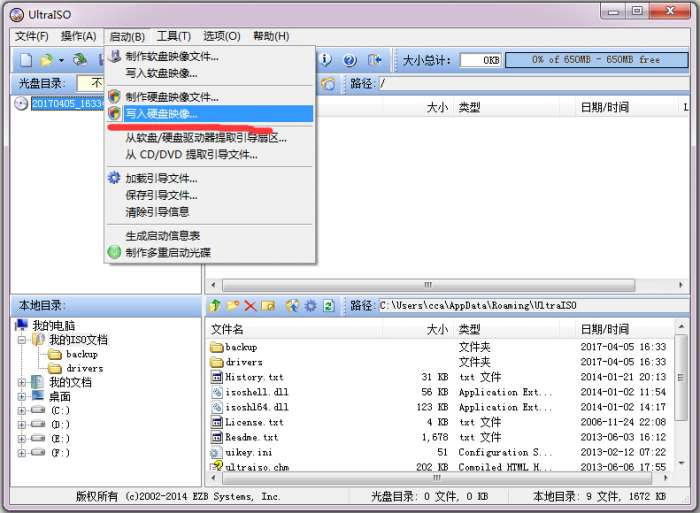
Task: Click the Help question mark icon
Action: tap(350, 60)
